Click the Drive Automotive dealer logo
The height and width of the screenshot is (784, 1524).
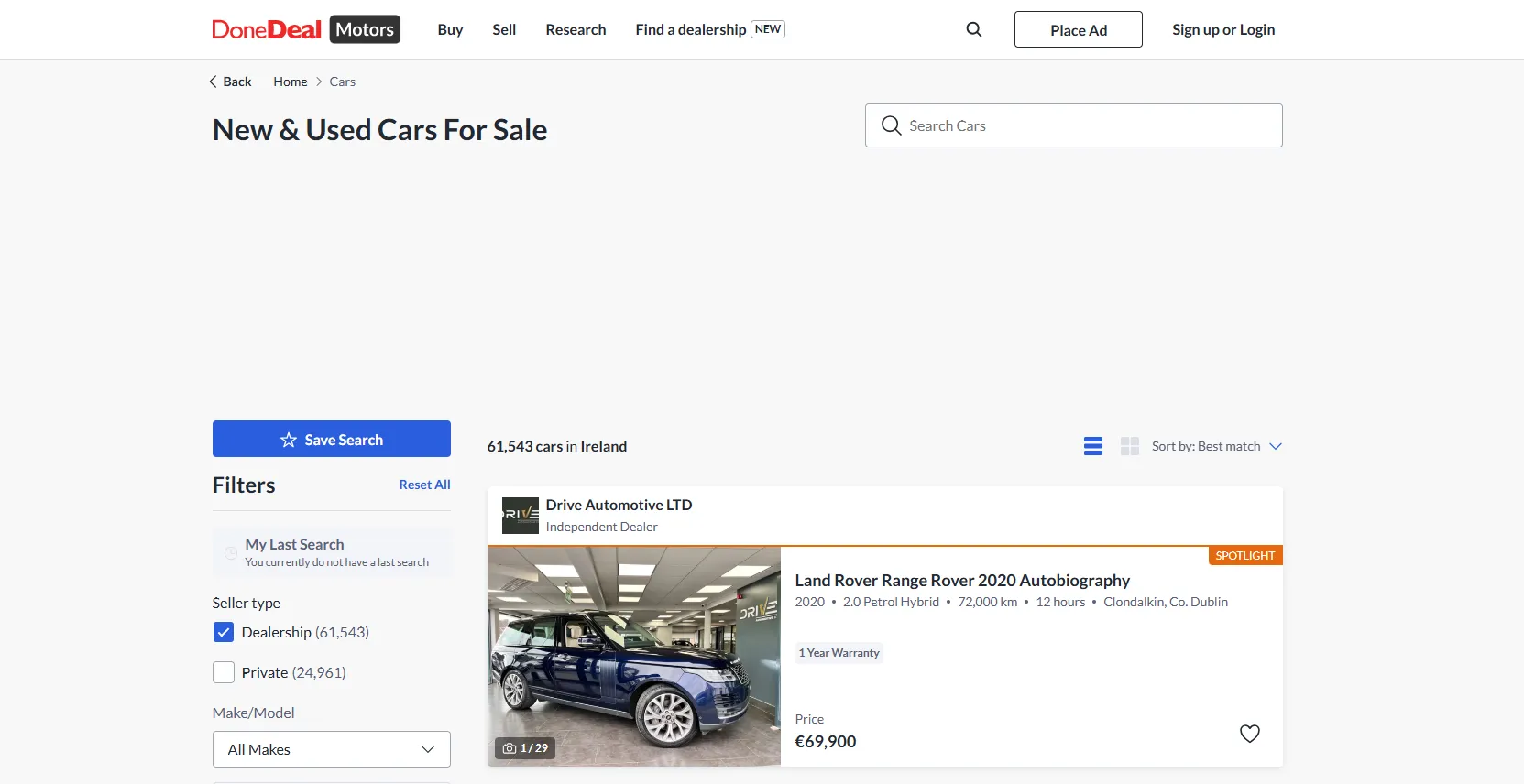[521, 516]
